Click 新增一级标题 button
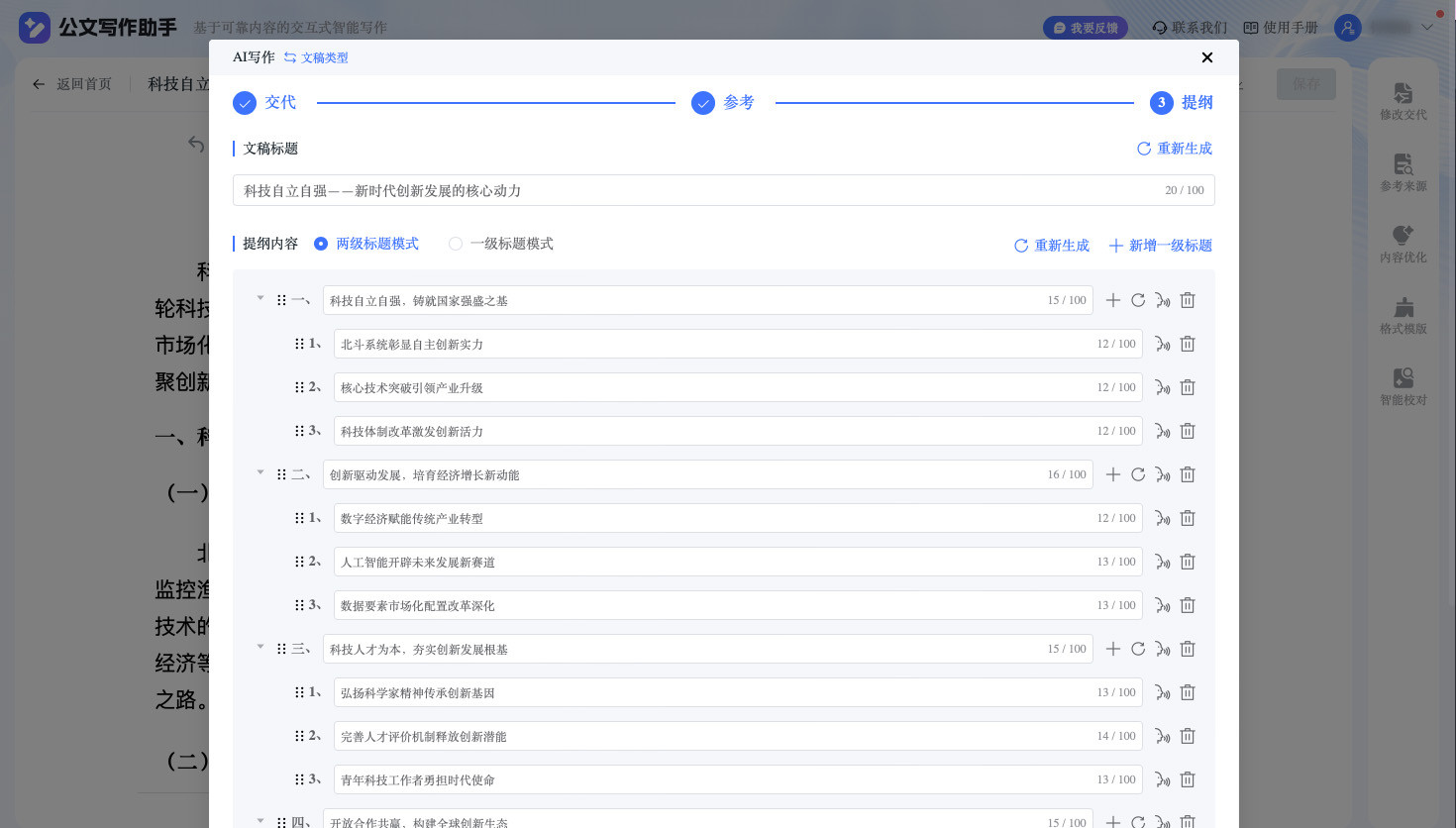The height and width of the screenshot is (828, 1456). pos(1160,246)
